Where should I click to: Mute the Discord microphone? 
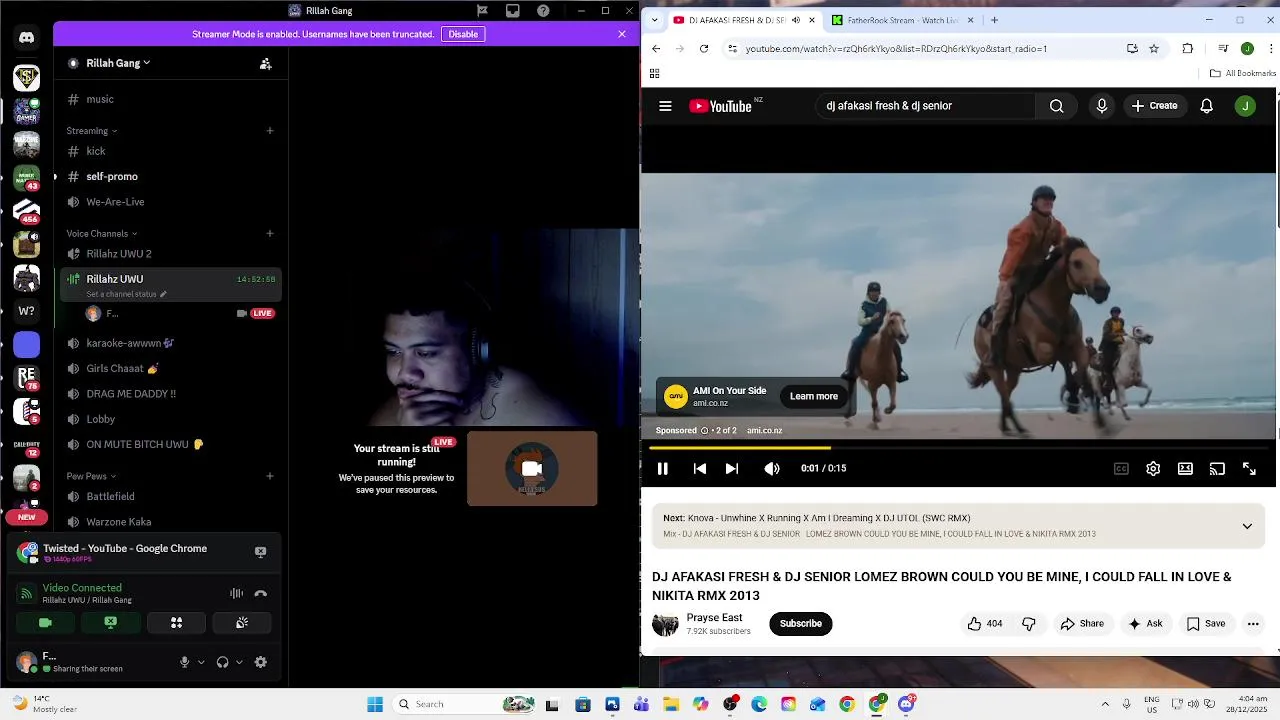pos(184,662)
